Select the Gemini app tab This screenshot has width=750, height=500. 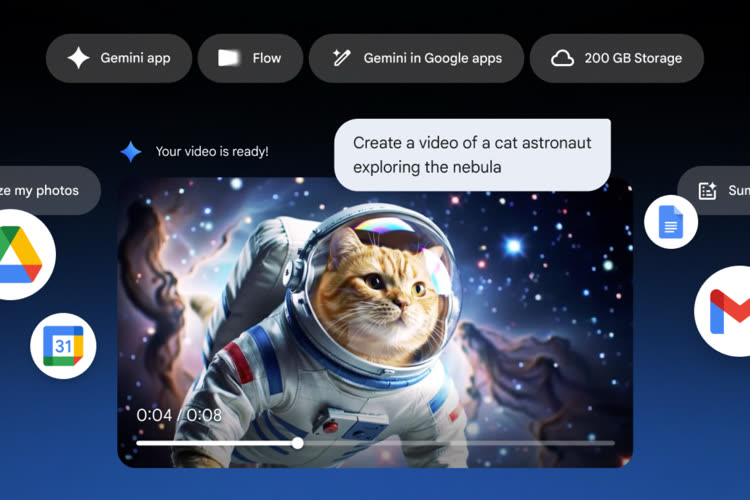point(119,58)
